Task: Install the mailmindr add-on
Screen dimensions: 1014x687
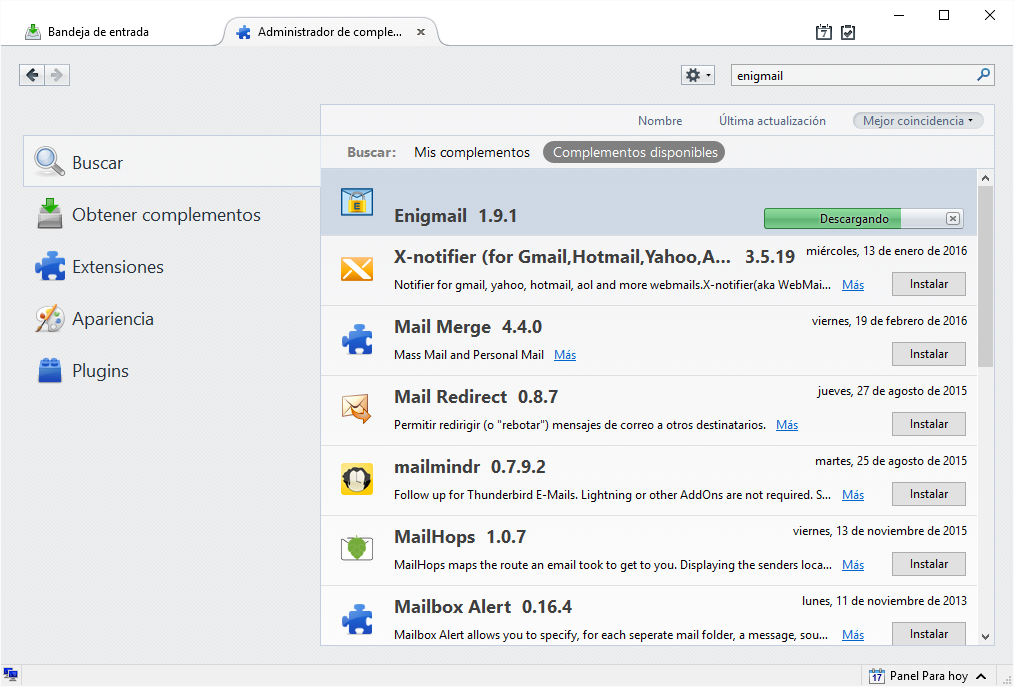Action: click(x=929, y=494)
